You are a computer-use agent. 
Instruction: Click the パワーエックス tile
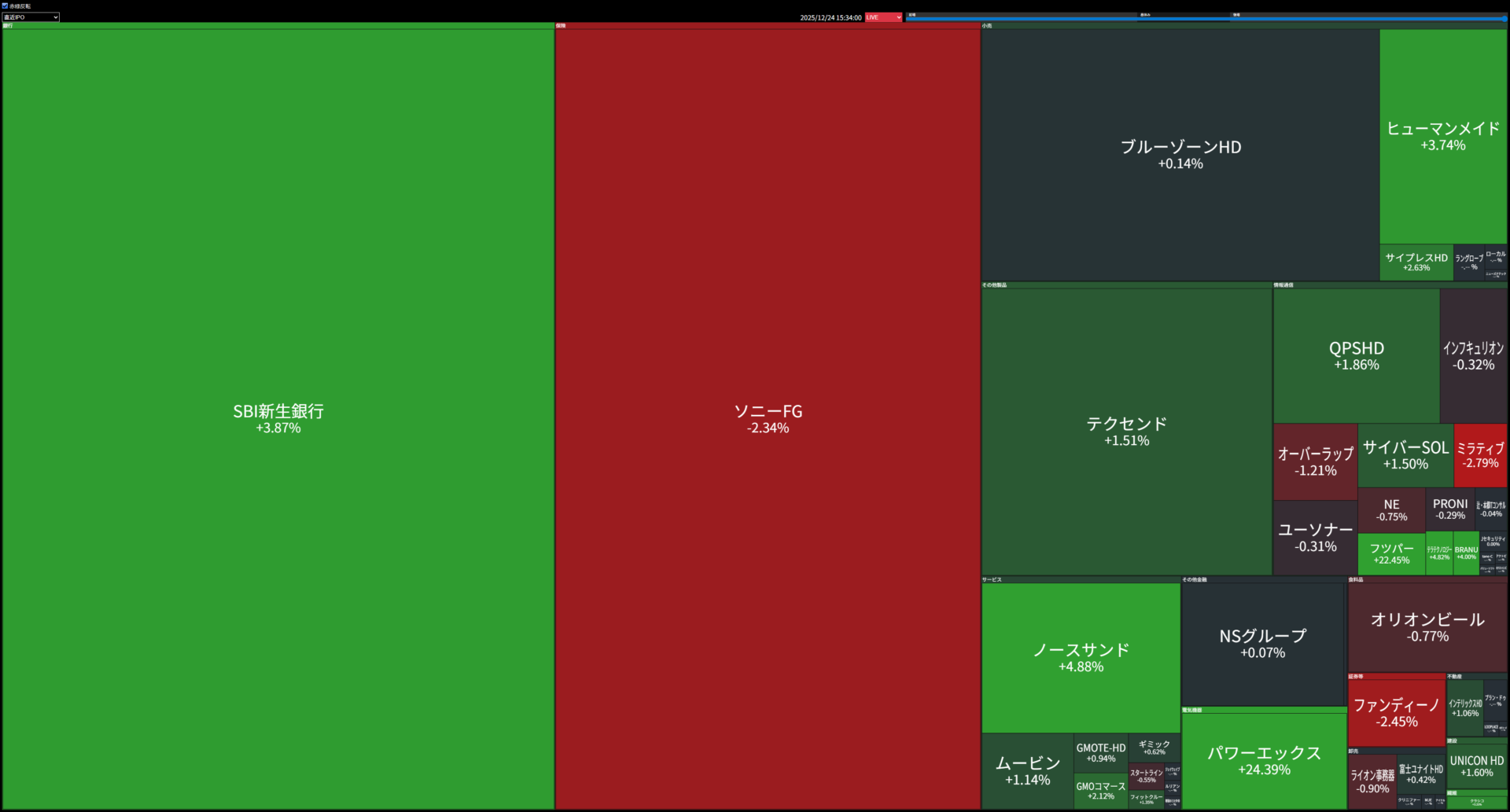click(x=1264, y=759)
